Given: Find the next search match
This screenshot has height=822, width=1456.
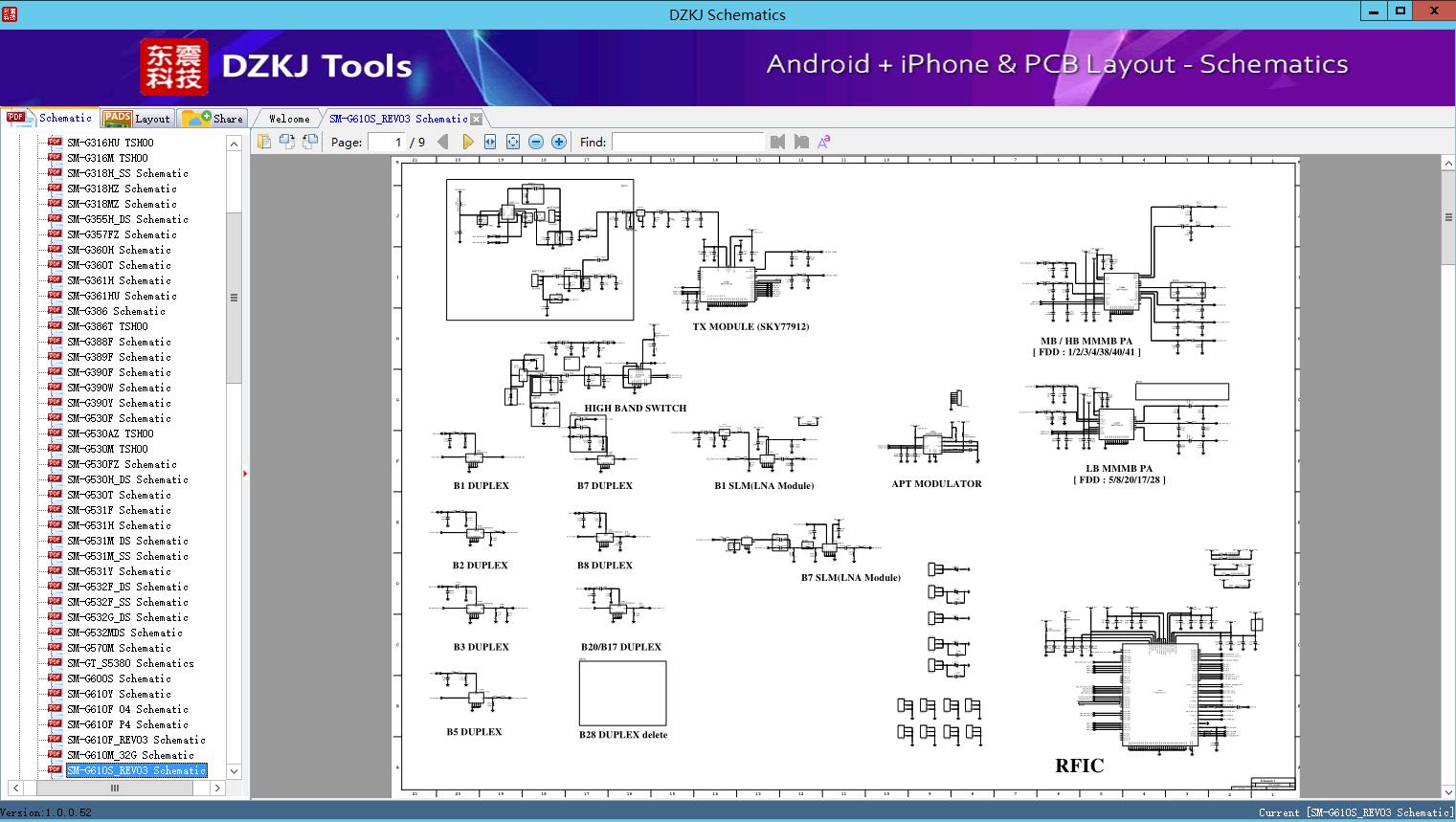Looking at the screenshot, I should [x=801, y=142].
